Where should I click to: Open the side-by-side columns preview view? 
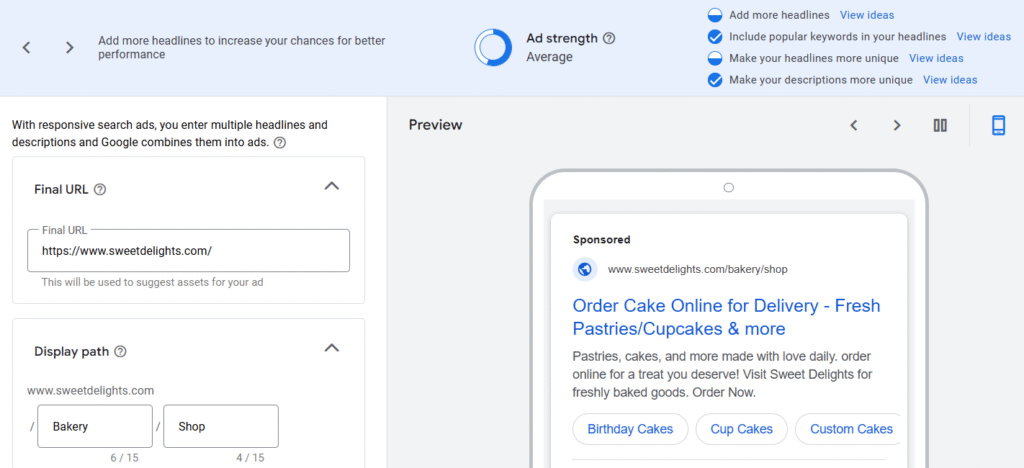pos(940,125)
